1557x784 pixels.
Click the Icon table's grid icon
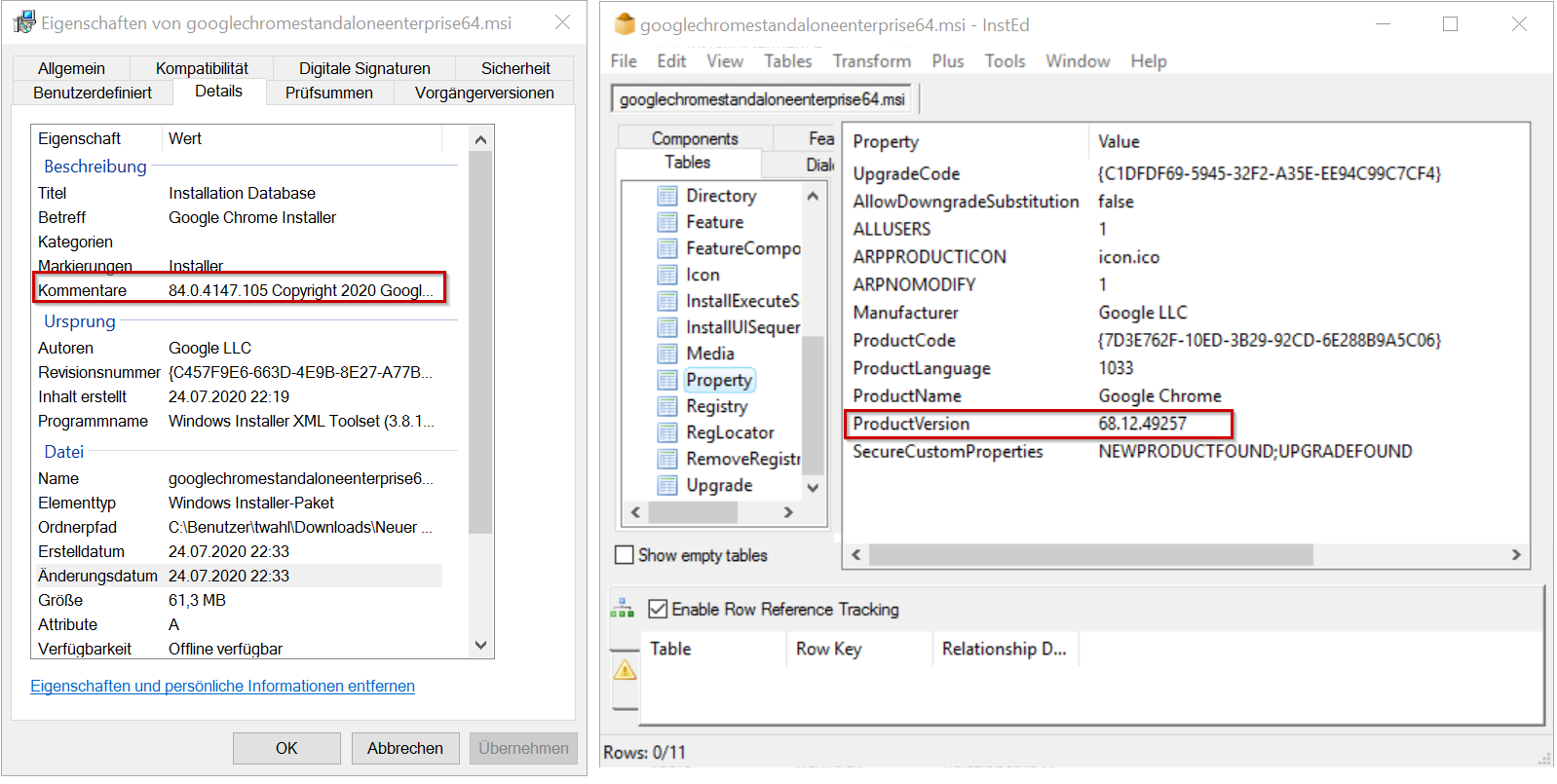pyautogui.click(x=667, y=275)
